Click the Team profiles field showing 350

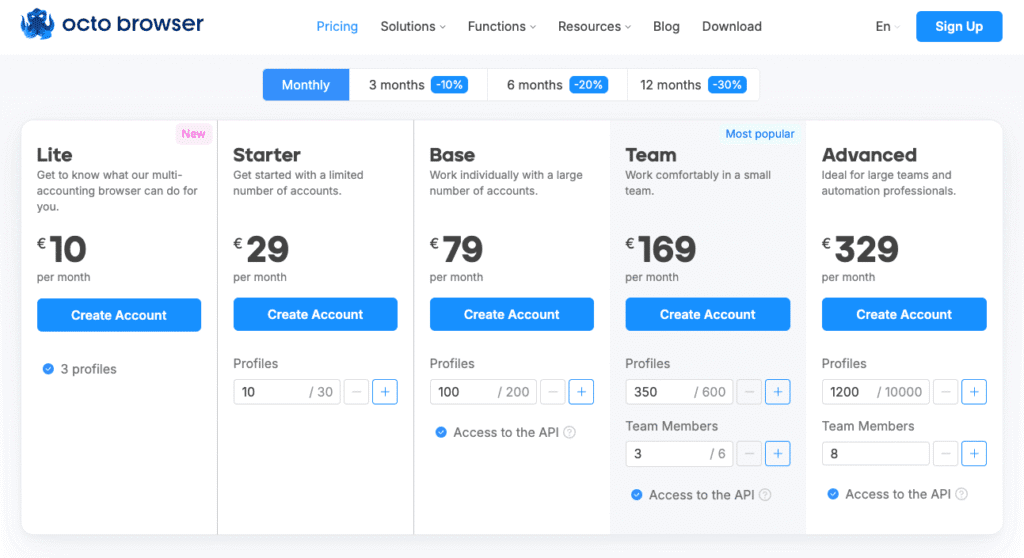(679, 392)
